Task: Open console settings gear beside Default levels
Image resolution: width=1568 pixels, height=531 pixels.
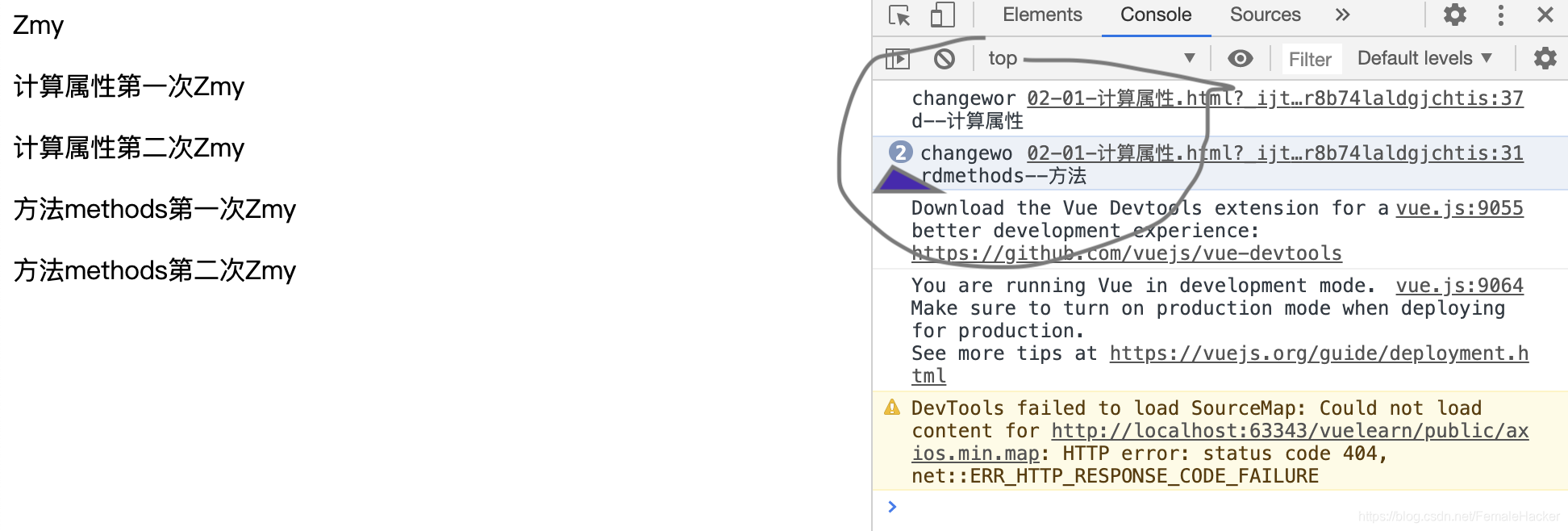Action: (1545, 58)
